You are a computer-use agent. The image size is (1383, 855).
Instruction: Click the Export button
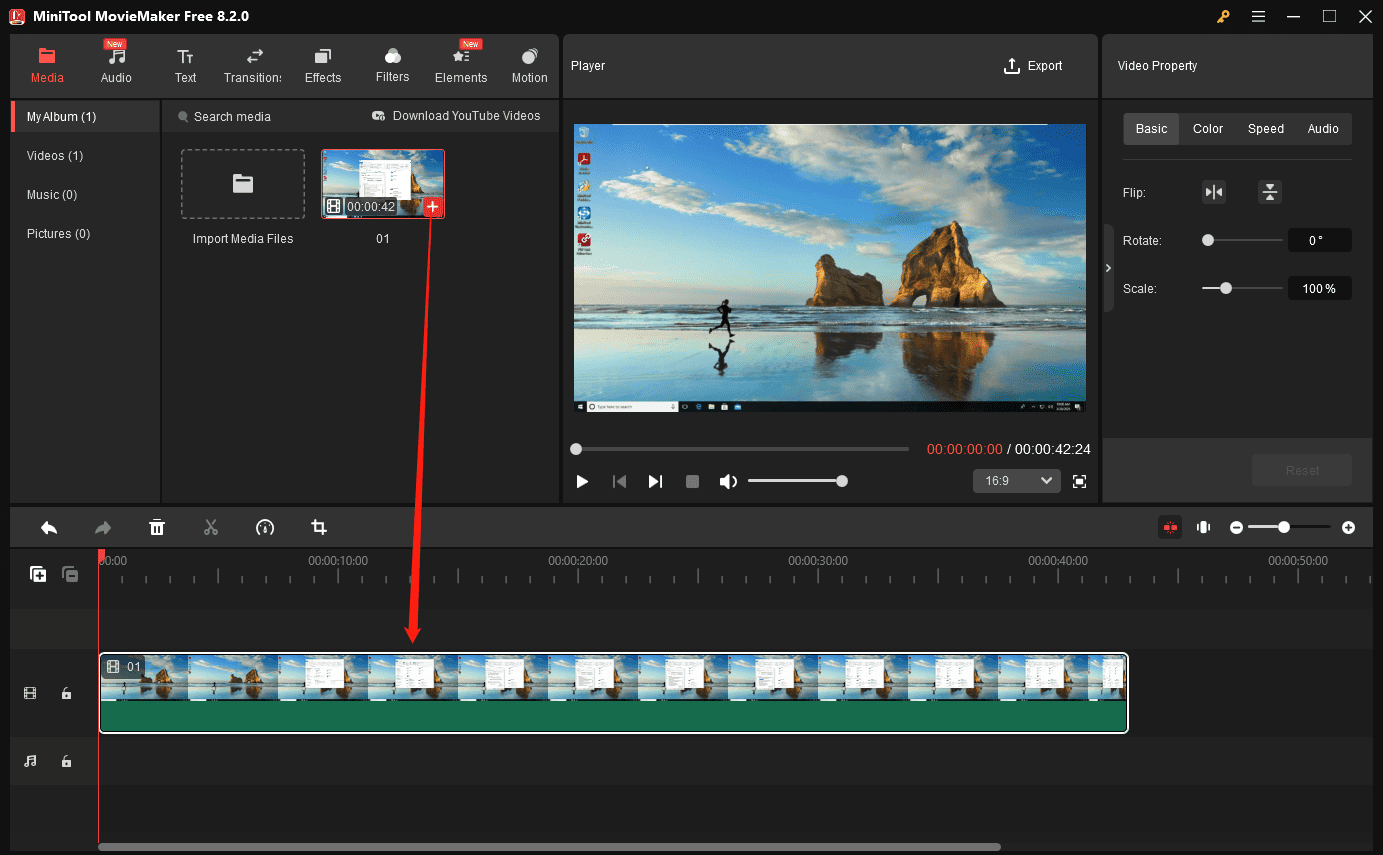[x=1033, y=66]
